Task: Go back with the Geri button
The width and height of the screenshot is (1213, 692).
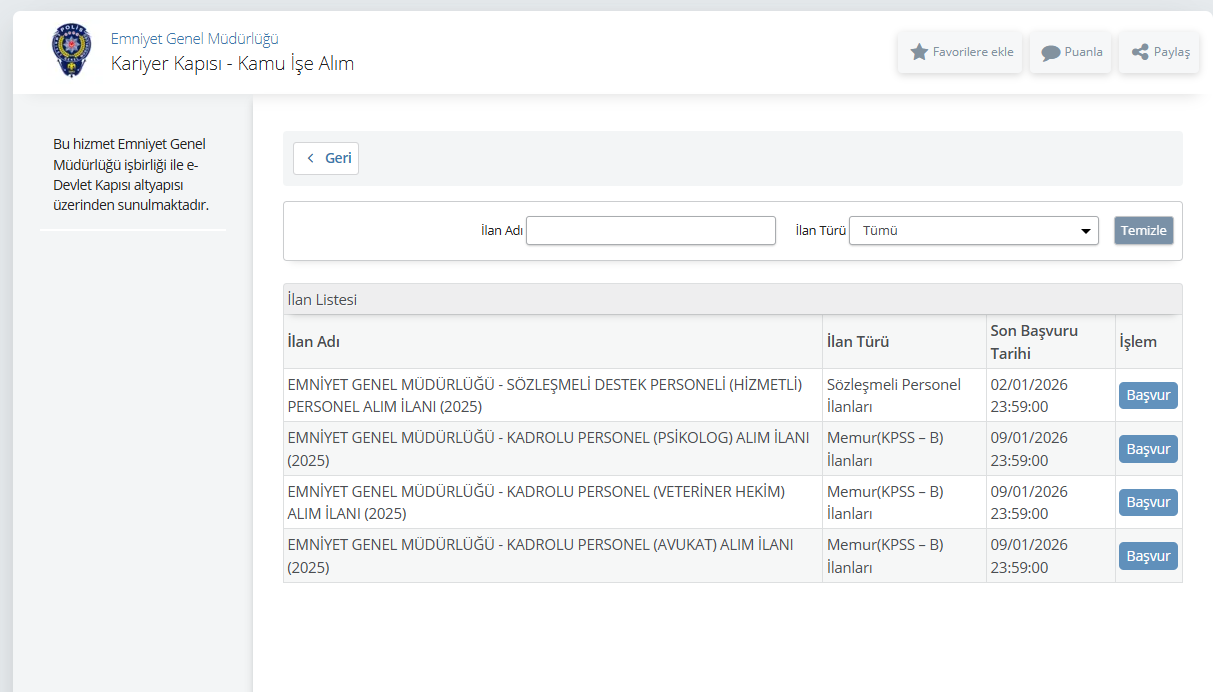Action: coord(326,158)
